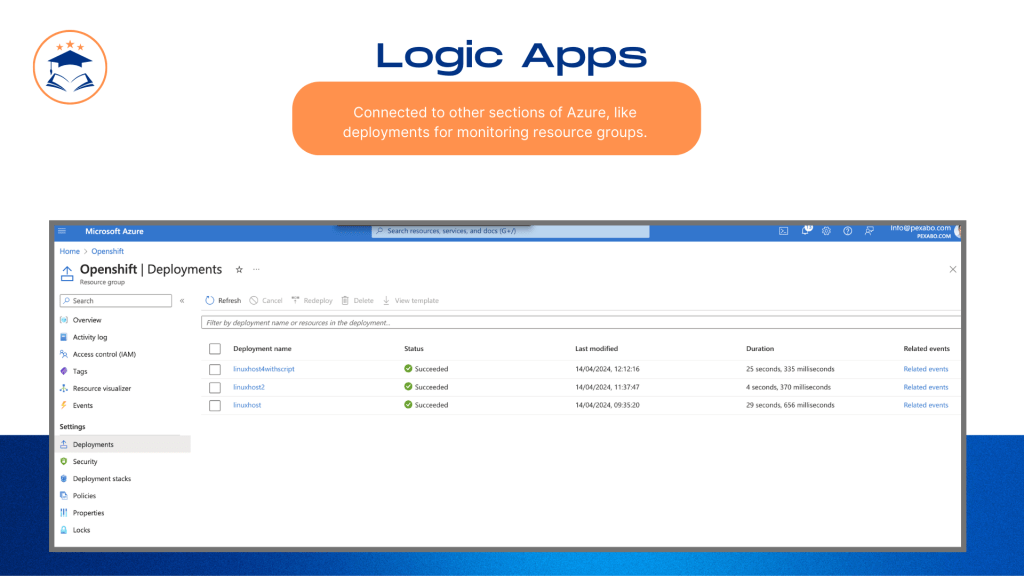Image resolution: width=1024 pixels, height=576 pixels.
Task: Open the Info@pexabo.com account menu
Action: coord(924,231)
